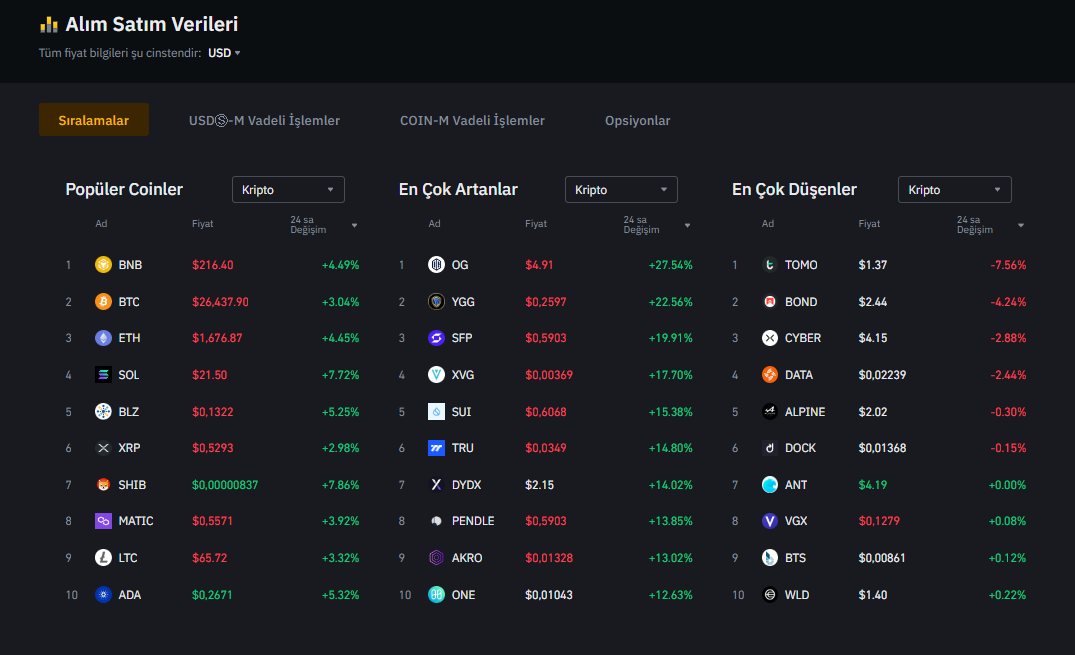The image size is (1075, 655).
Task: Sort Popüler Coinler by 24 sa Değişim
Action: 323,225
